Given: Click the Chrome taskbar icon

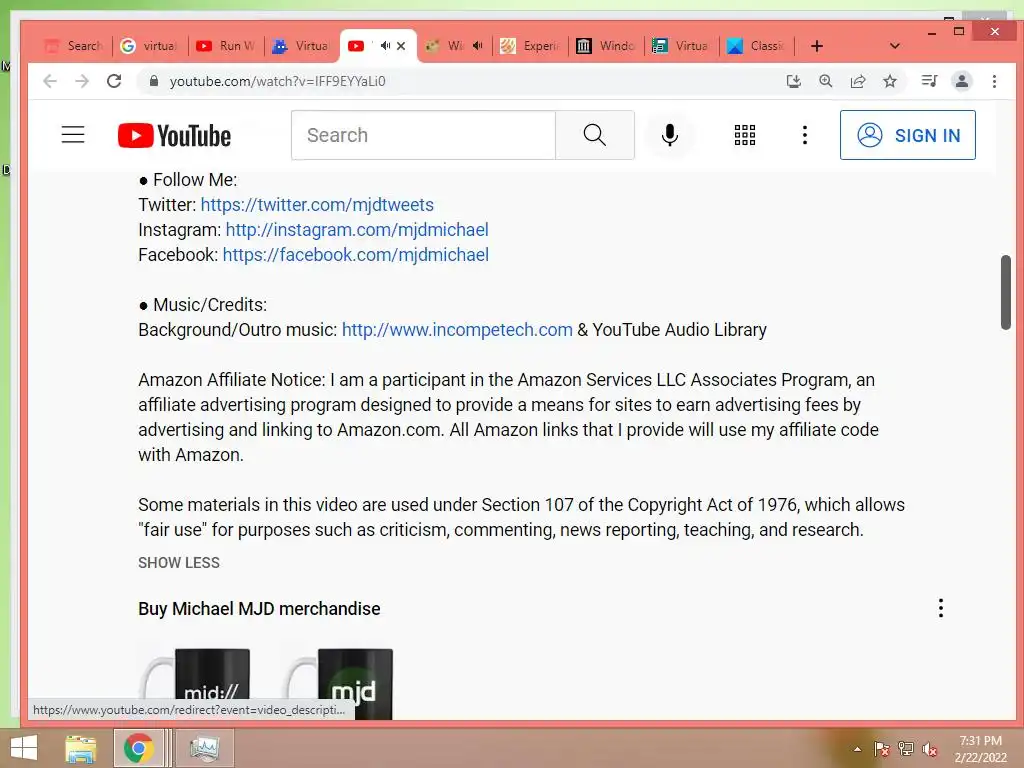Looking at the screenshot, I should [138, 748].
